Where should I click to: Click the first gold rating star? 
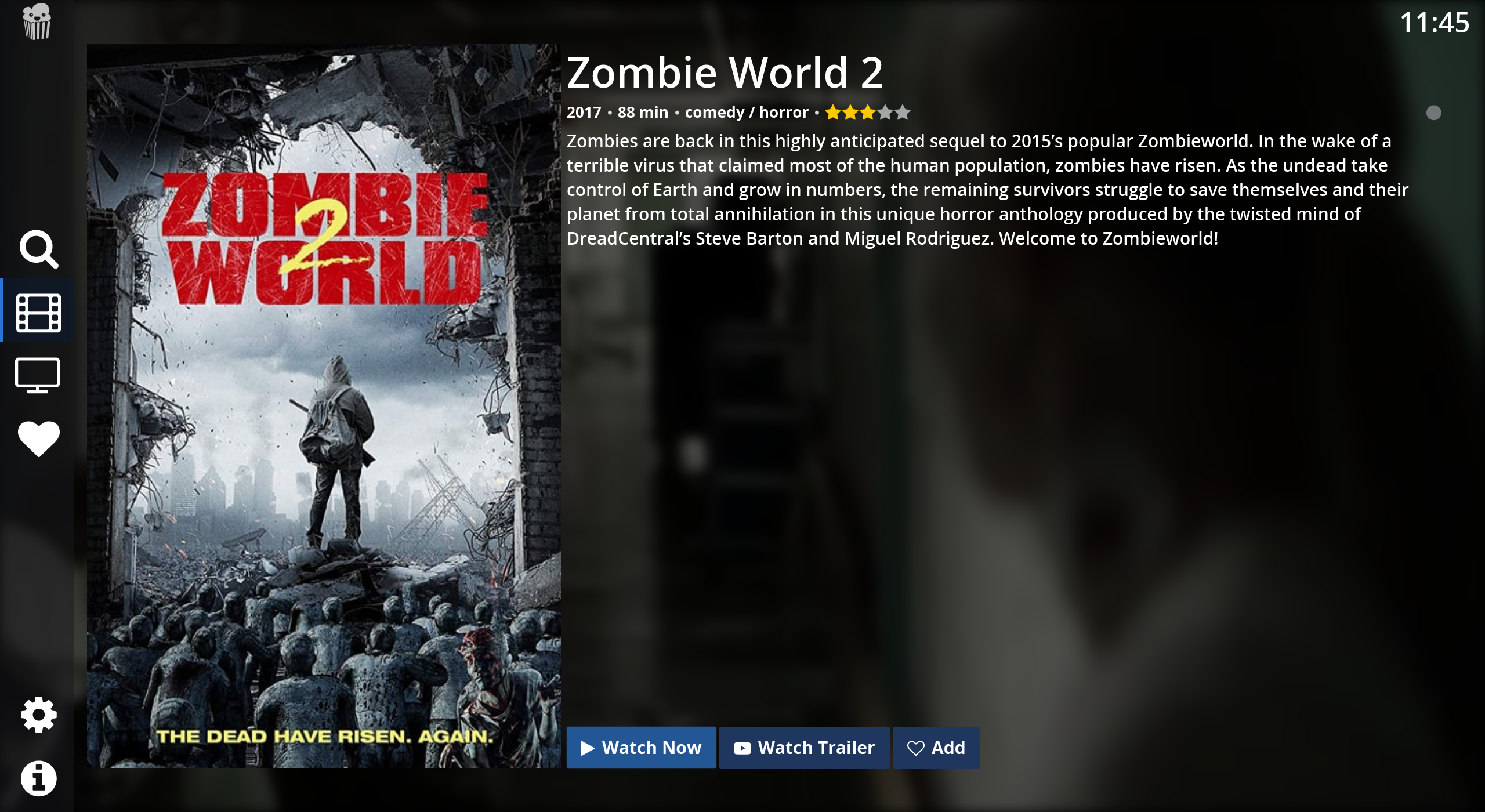[833, 112]
